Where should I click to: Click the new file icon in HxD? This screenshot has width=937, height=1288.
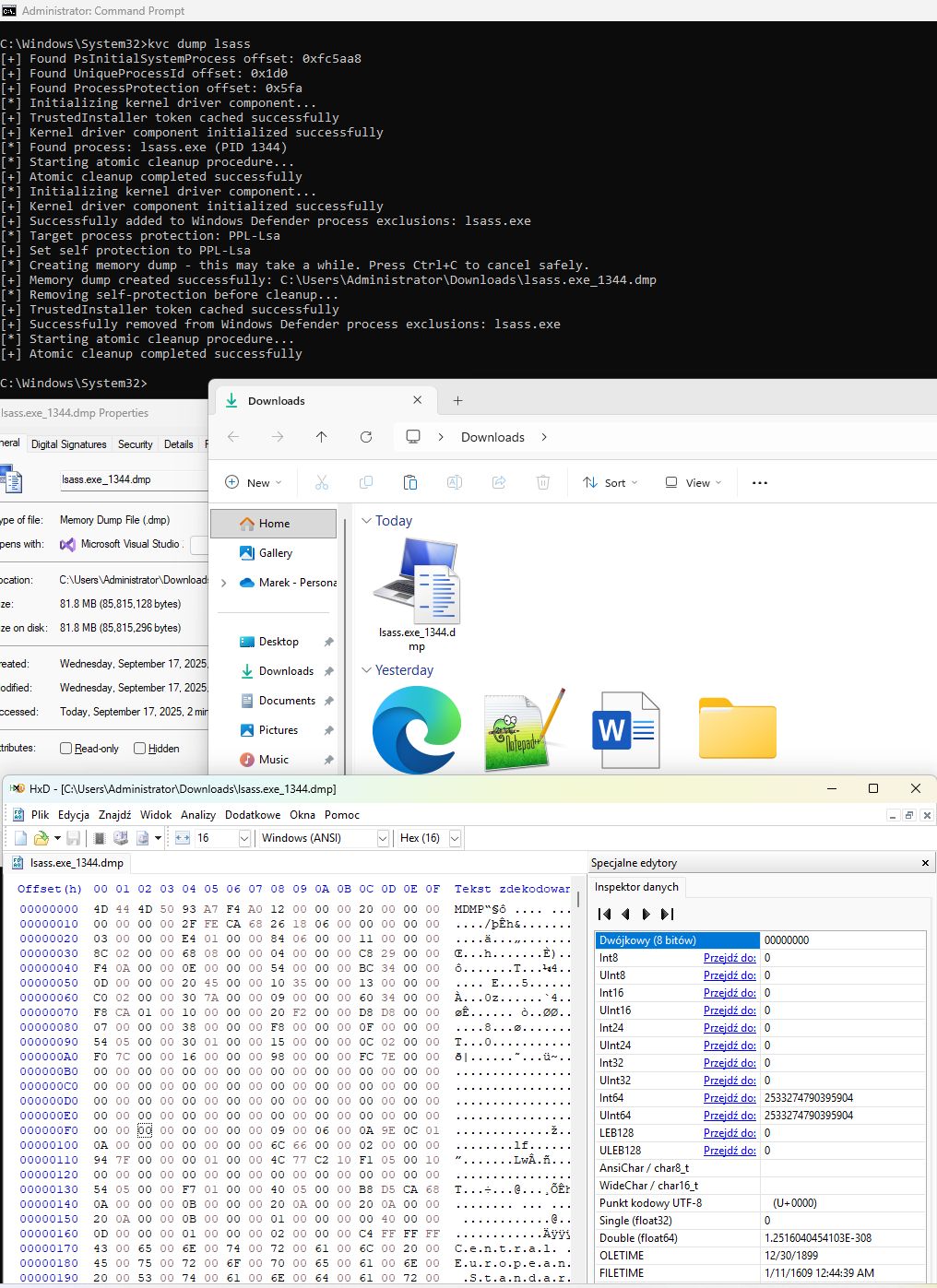[x=21, y=838]
